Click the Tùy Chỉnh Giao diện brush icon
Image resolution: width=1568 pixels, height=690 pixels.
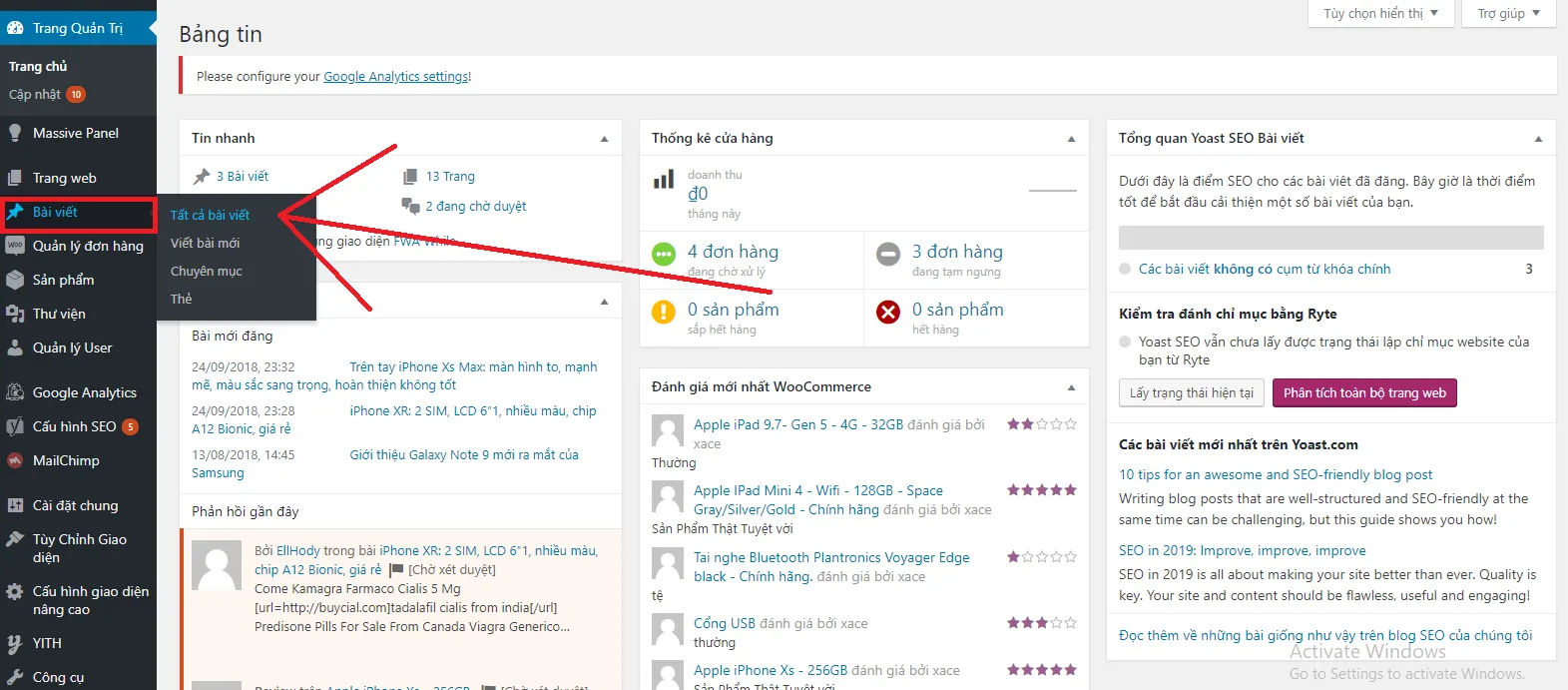[15, 539]
